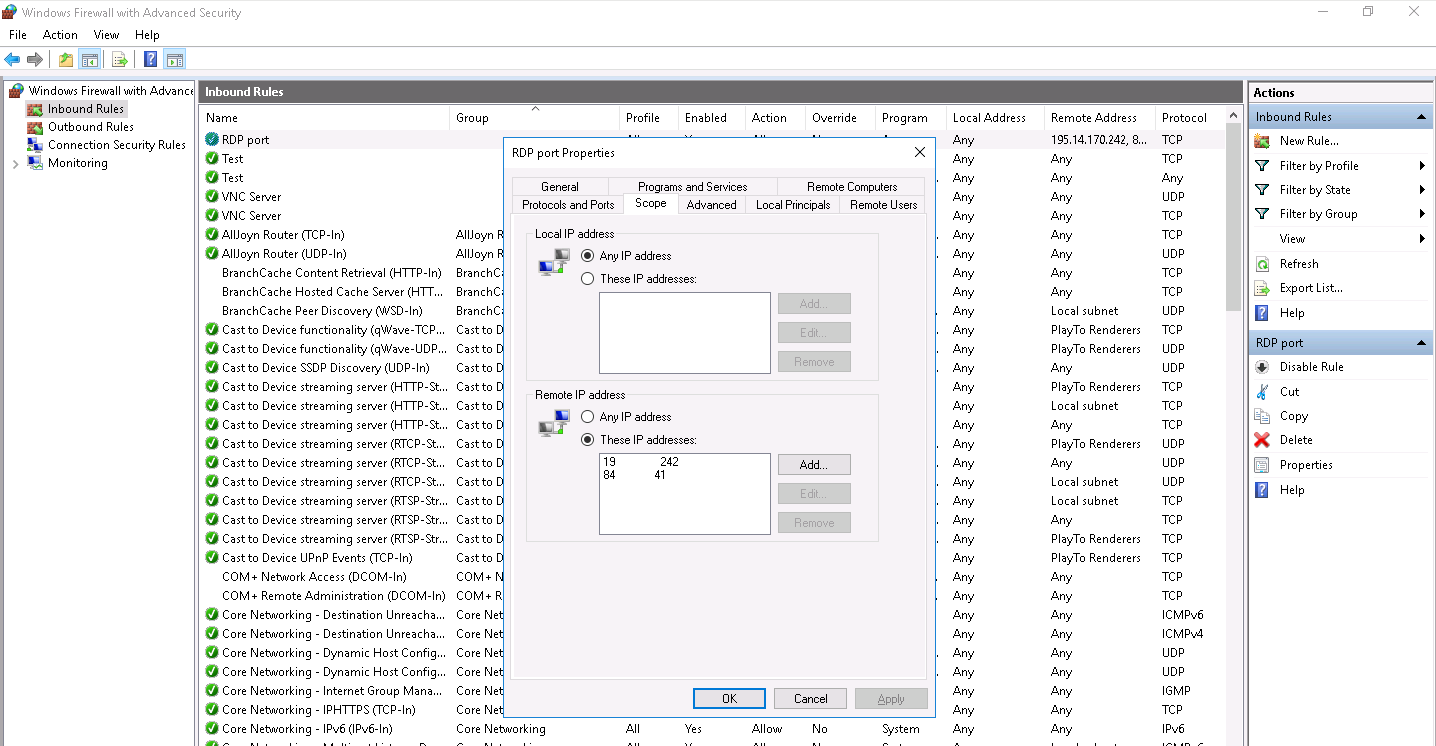Sort rules by Protocol column header

(x=1189, y=118)
